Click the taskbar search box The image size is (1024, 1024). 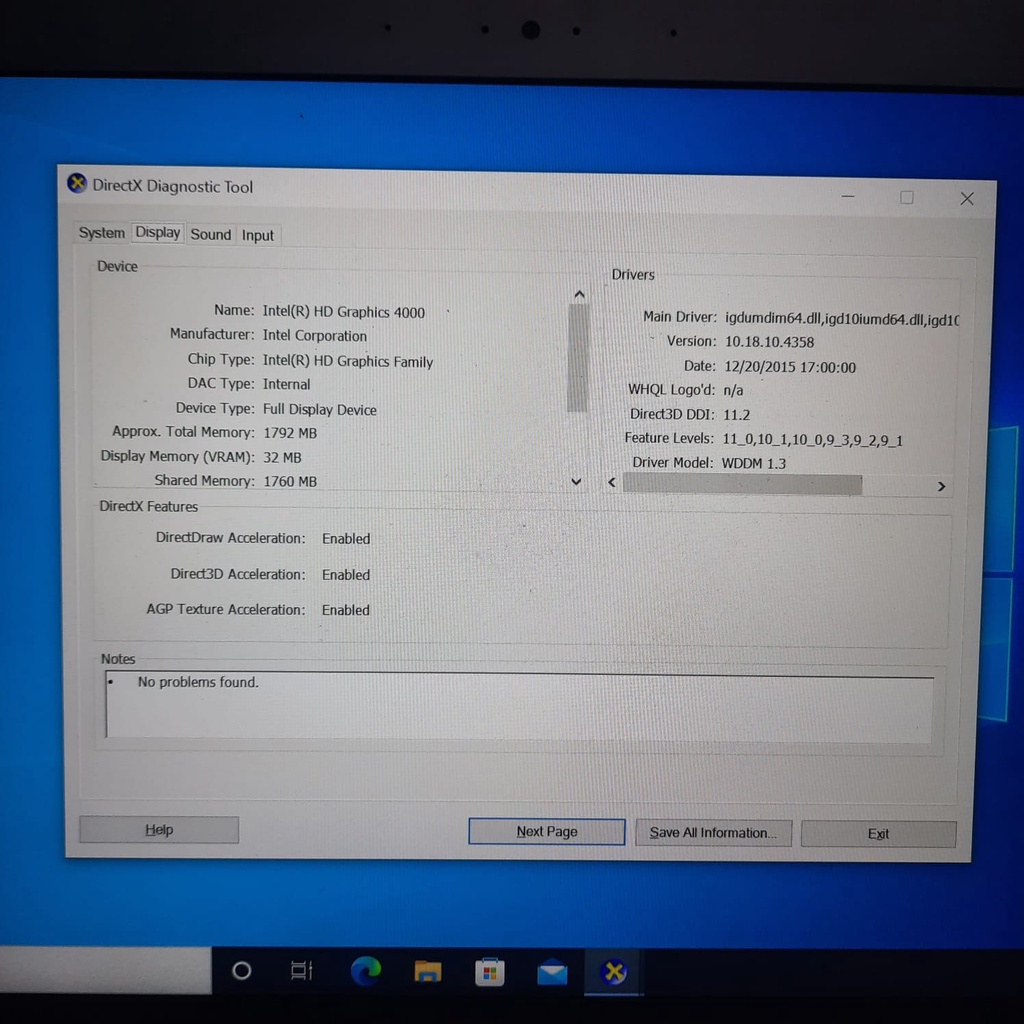click(105, 970)
